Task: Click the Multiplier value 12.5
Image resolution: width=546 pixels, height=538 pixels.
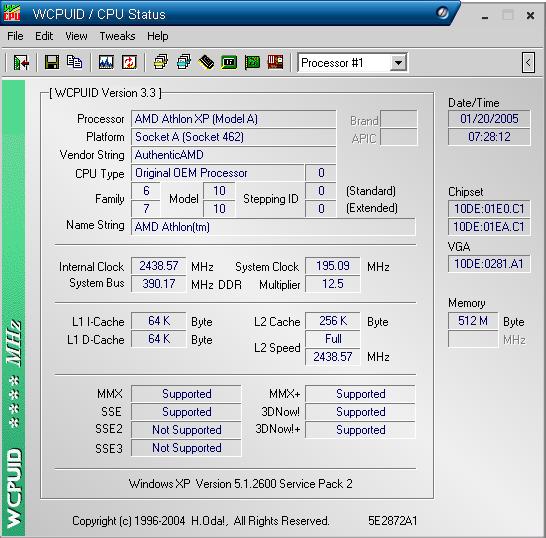Action: 333,284
